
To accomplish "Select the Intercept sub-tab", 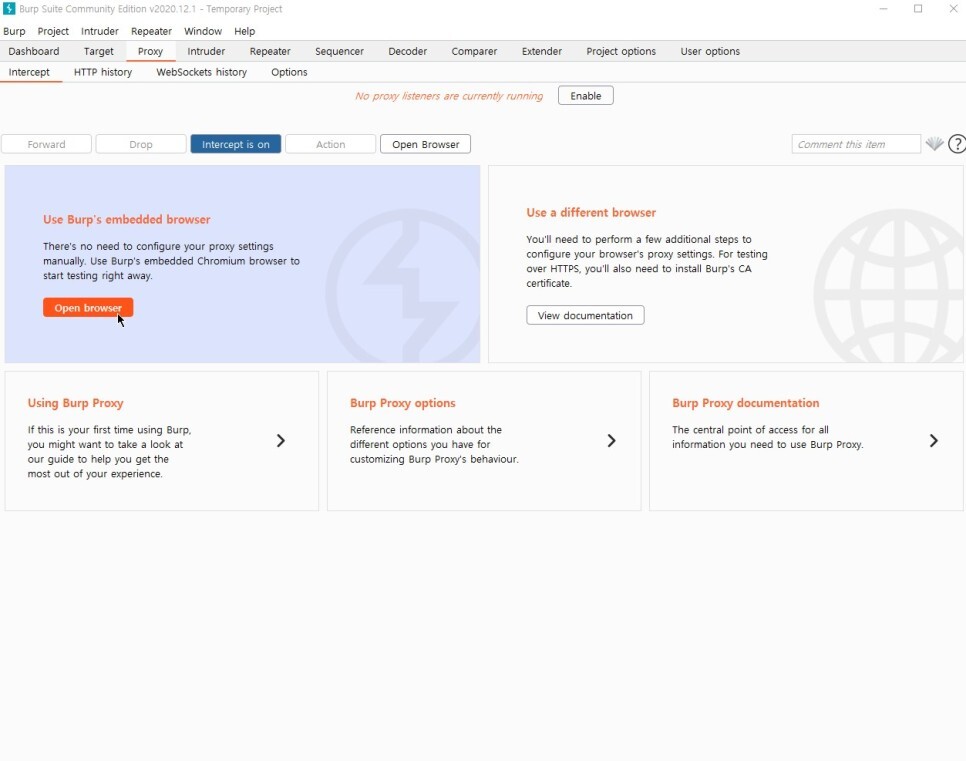I will coord(29,72).
